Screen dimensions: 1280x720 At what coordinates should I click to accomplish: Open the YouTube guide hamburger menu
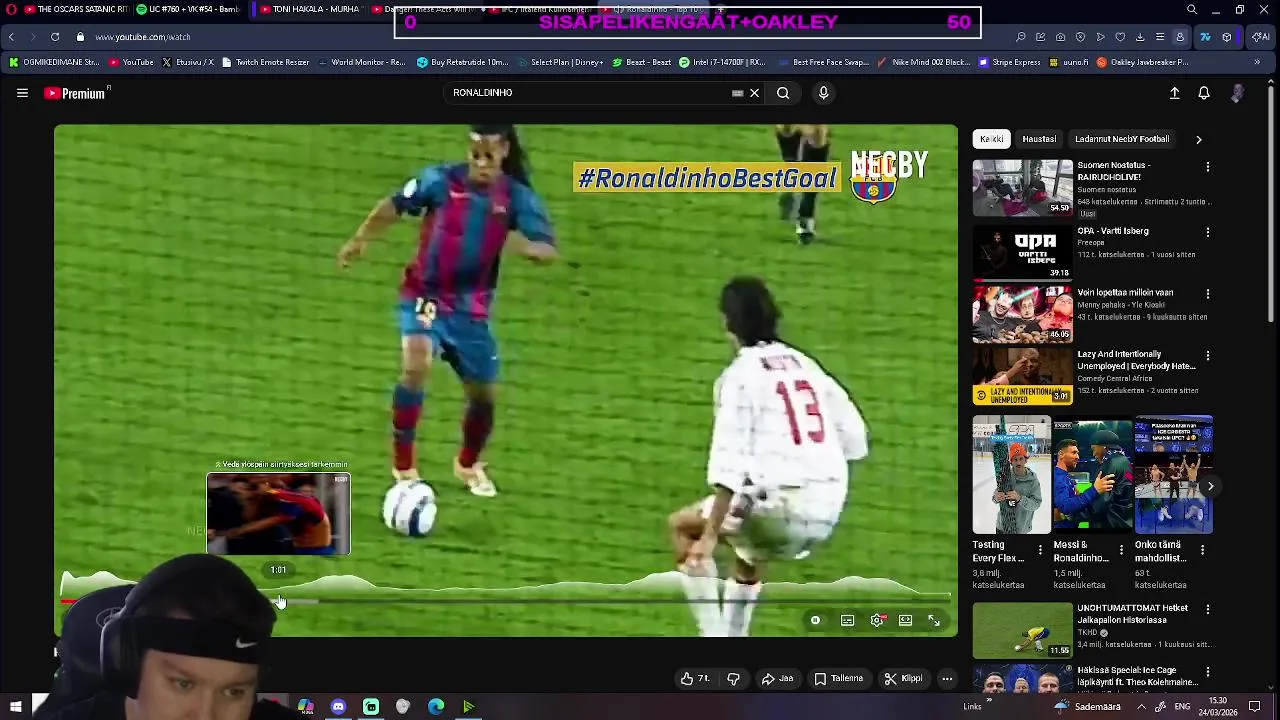[22, 93]
